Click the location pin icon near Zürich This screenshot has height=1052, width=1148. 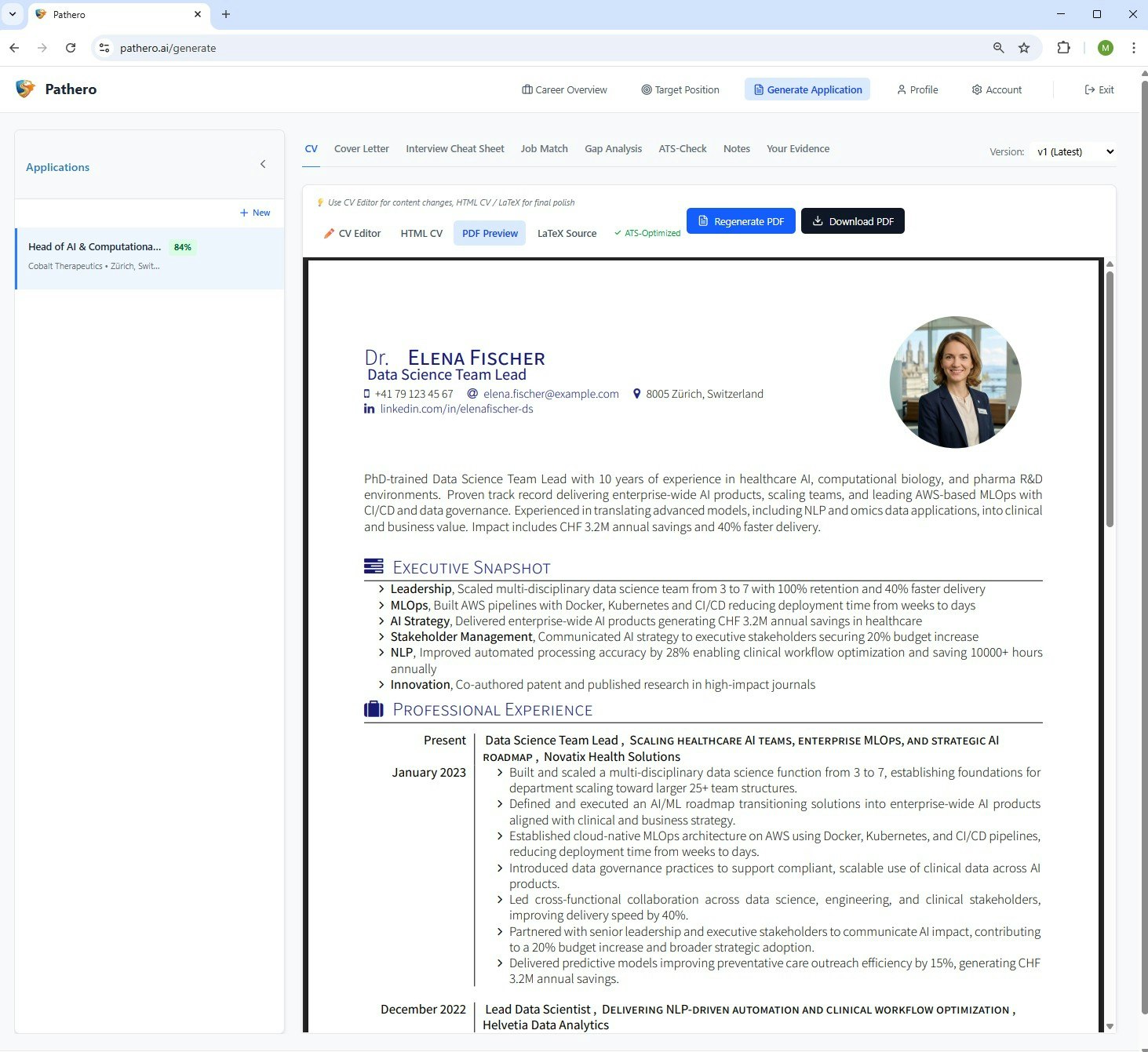pyautogui.click(x=636, y=394)
